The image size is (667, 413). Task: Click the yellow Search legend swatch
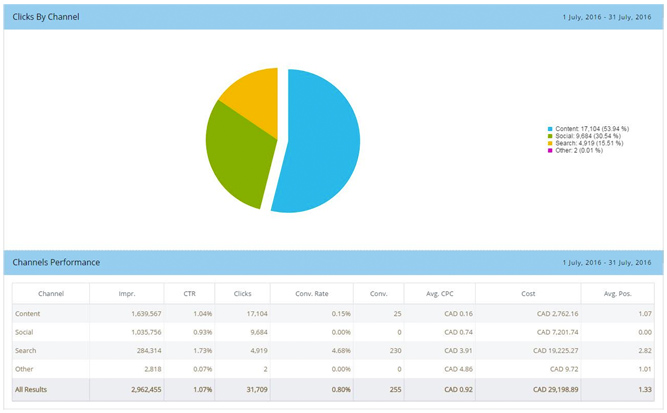550,143
